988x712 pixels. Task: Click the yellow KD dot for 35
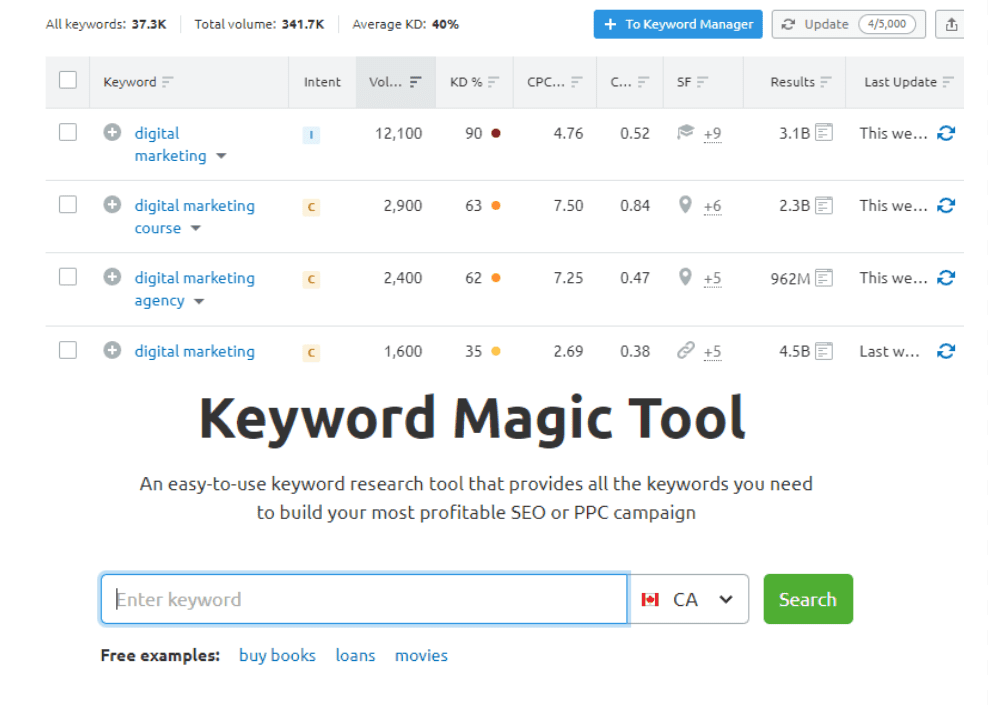496,351
